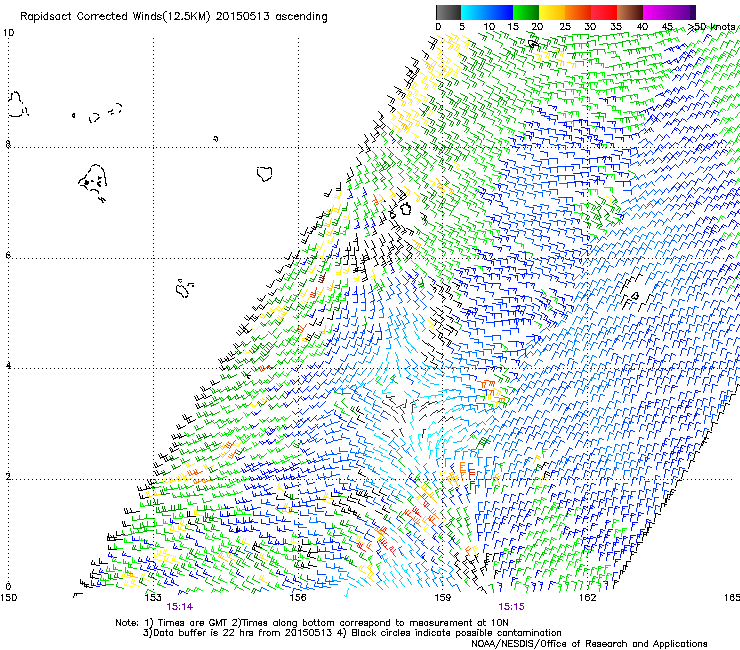Click the cyan 5-10 knots legend swatch
This screenshot has width=740, height=650.
(x=474, y=12)
